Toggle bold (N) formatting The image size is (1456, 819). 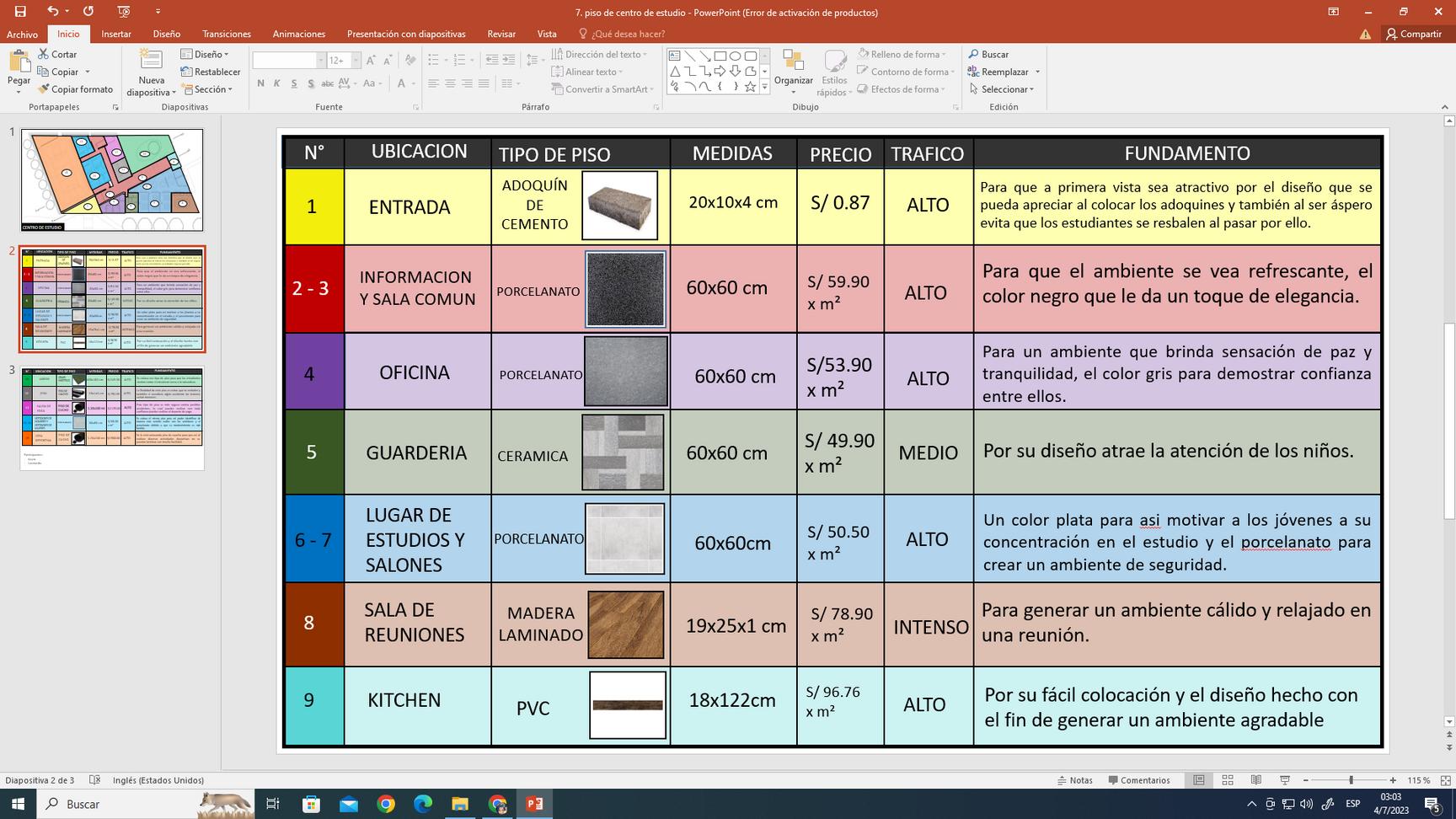coord(260,83)
